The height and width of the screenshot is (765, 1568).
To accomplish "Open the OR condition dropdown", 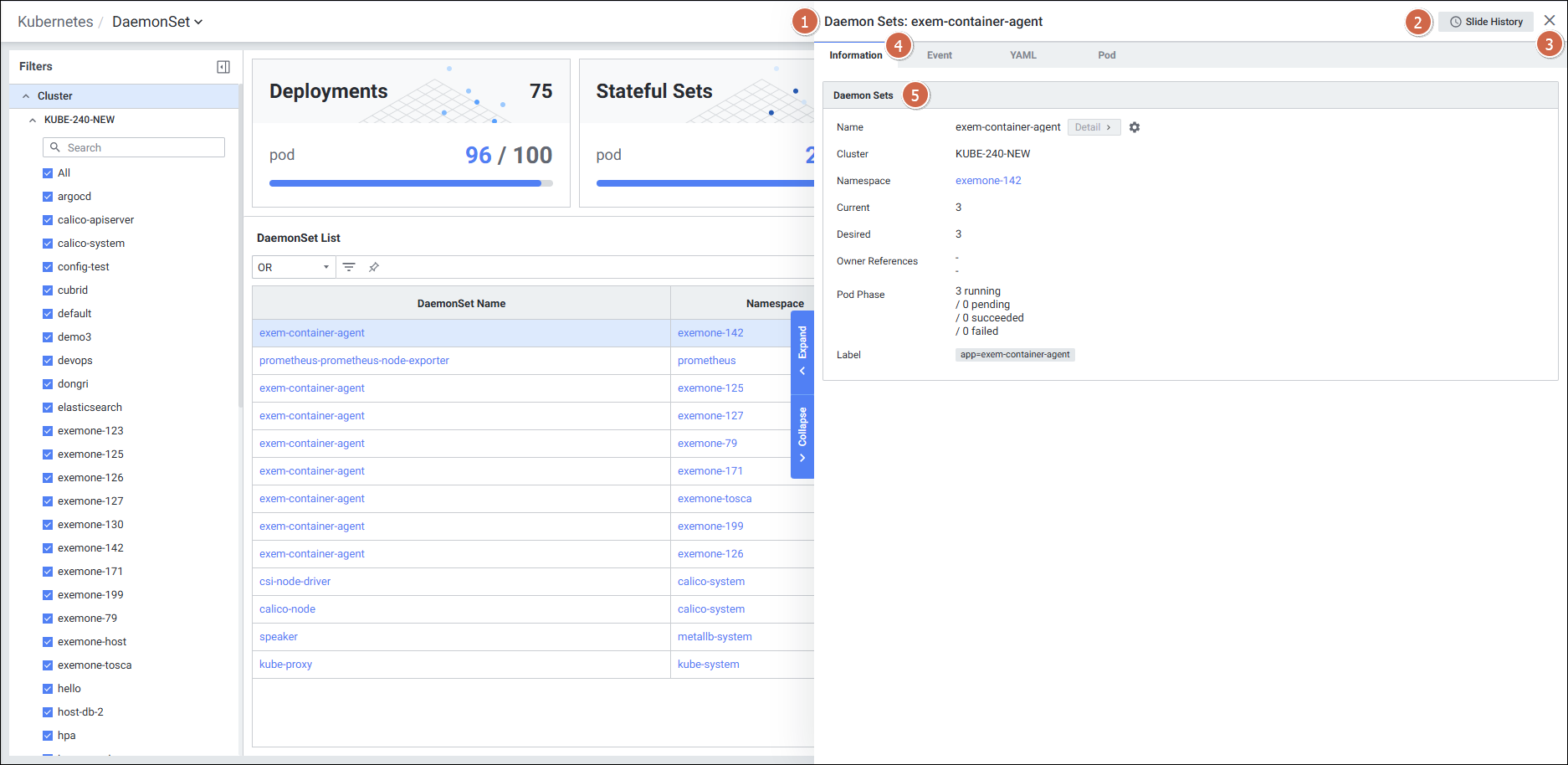I will point(293,267).
